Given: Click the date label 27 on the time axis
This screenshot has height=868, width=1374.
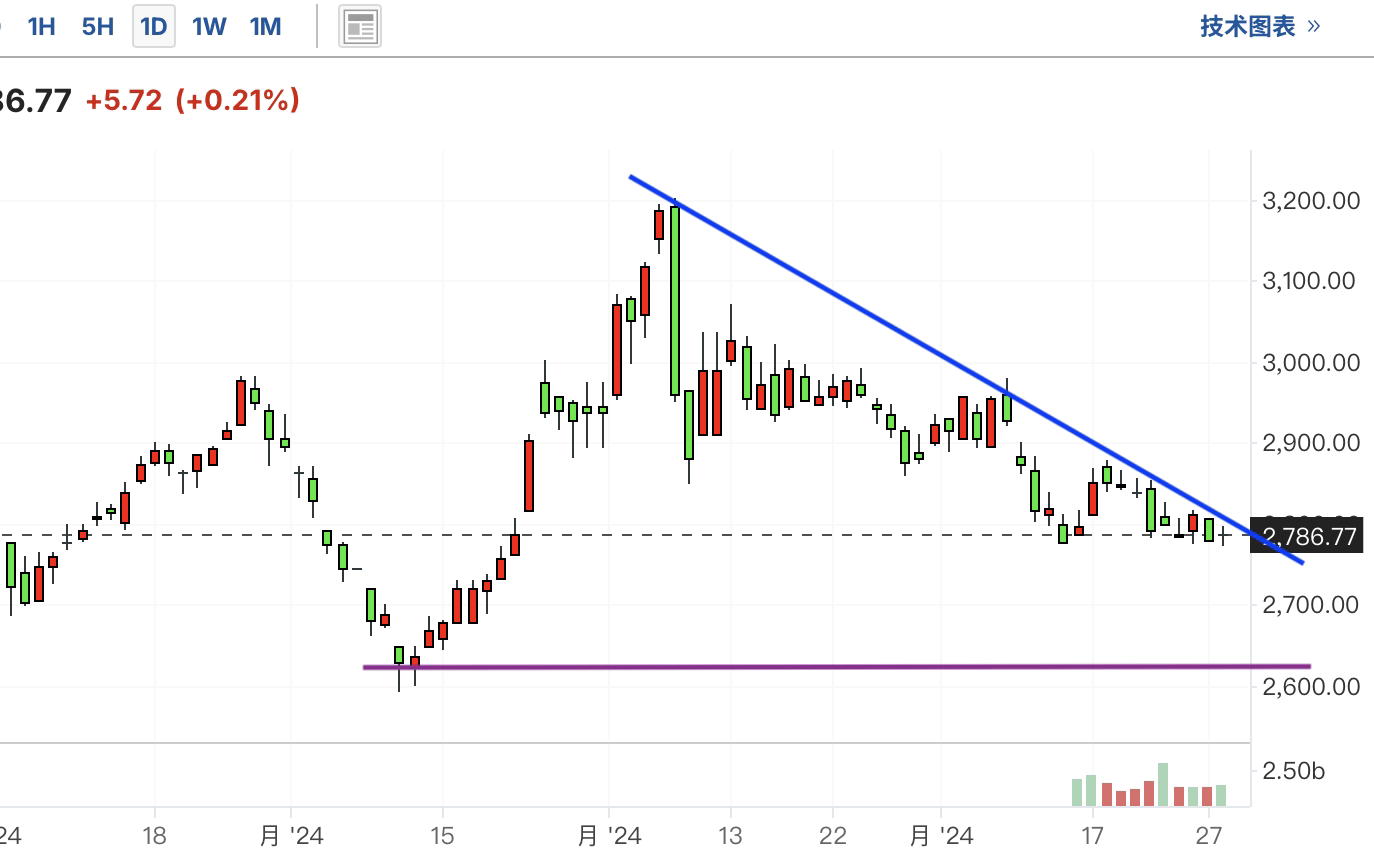Looking at the screenshot, I should [1210, 836].
